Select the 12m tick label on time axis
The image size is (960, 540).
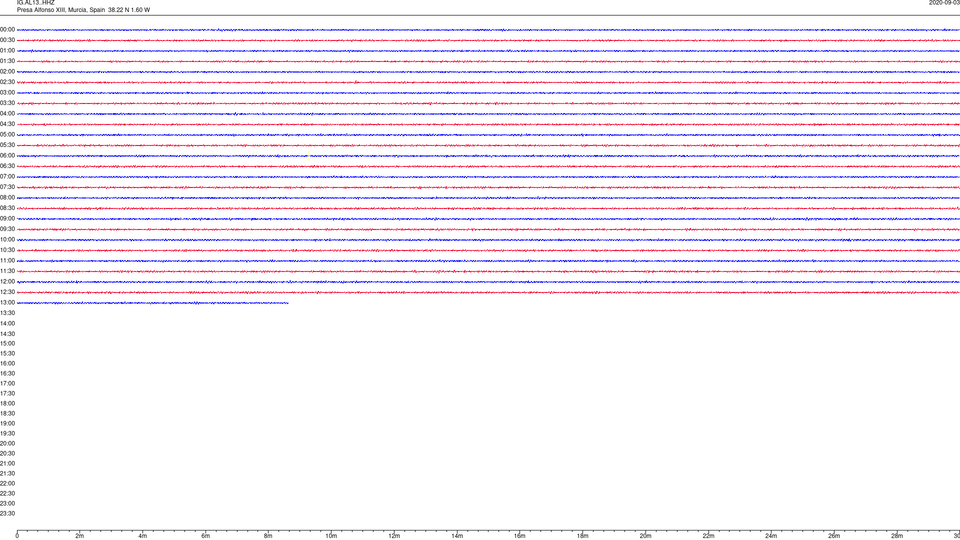pyautogui.click(x=394, y=536)
